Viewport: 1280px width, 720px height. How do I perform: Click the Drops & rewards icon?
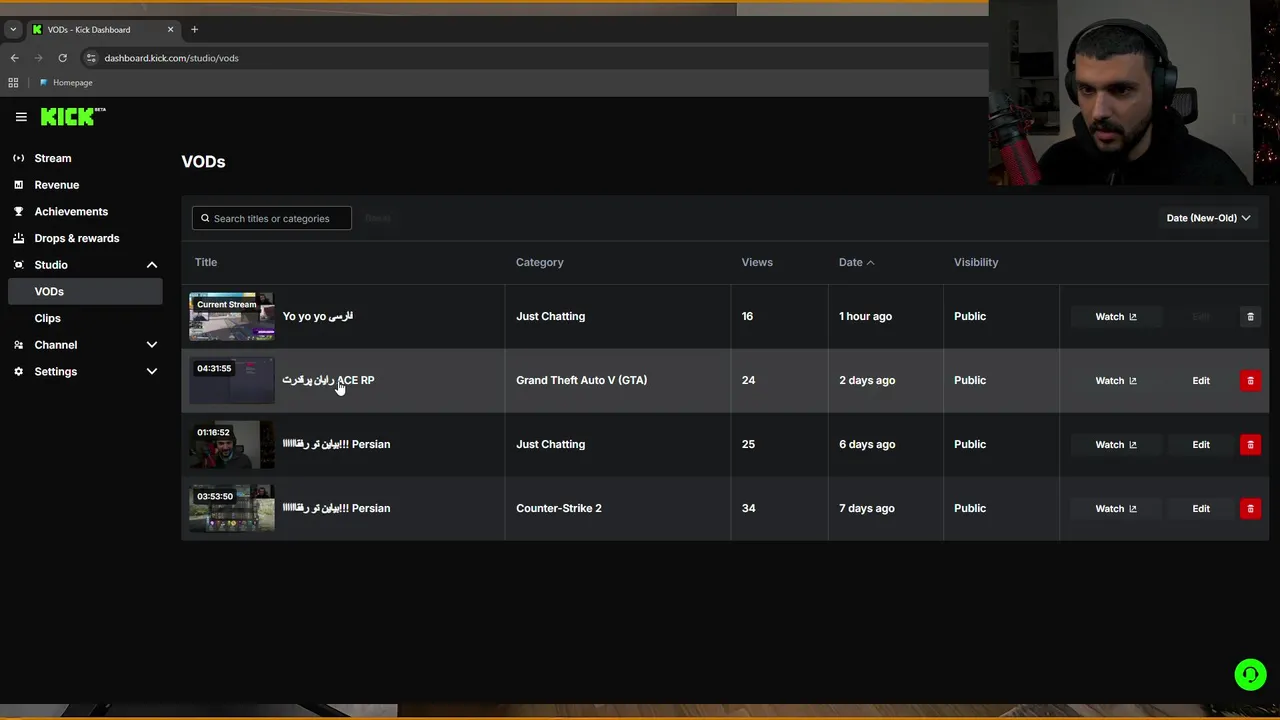pyautogui.click(x=19, y=238)
